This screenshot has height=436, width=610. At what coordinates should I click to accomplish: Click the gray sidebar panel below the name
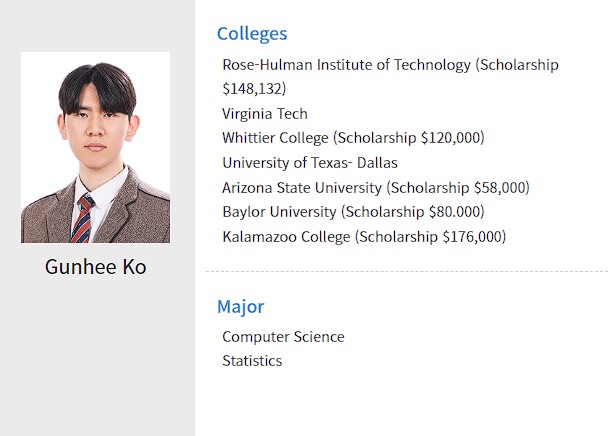coord(97,356)
